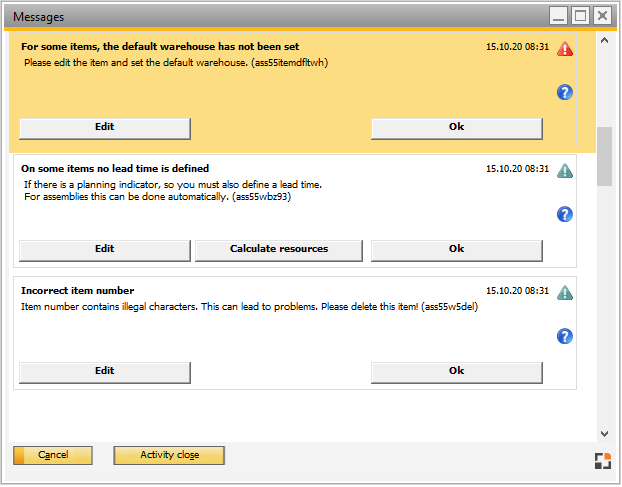Click the Cancel button
Screen dimensions: 622x487
coord(53,456)
